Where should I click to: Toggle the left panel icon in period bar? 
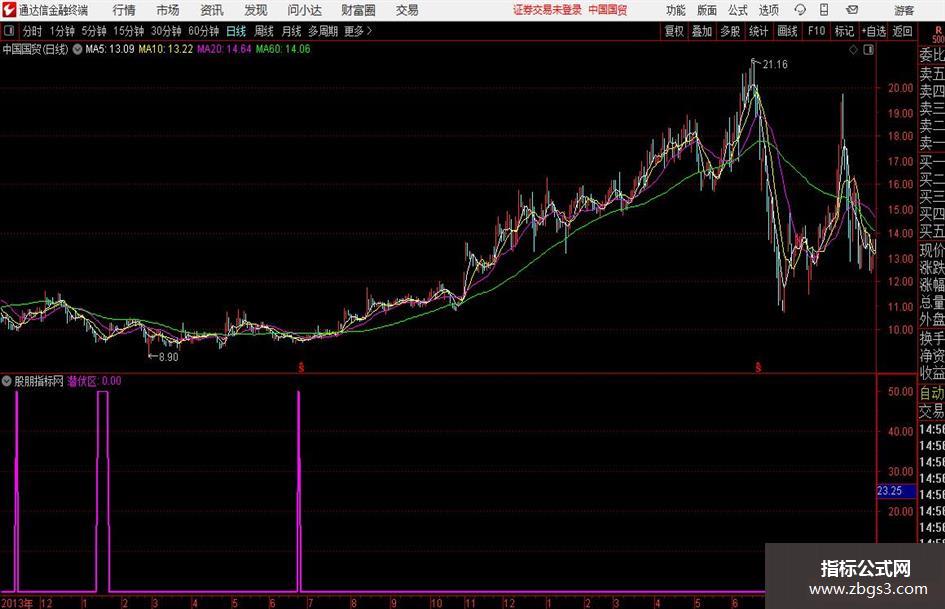[x=9, y=31]
